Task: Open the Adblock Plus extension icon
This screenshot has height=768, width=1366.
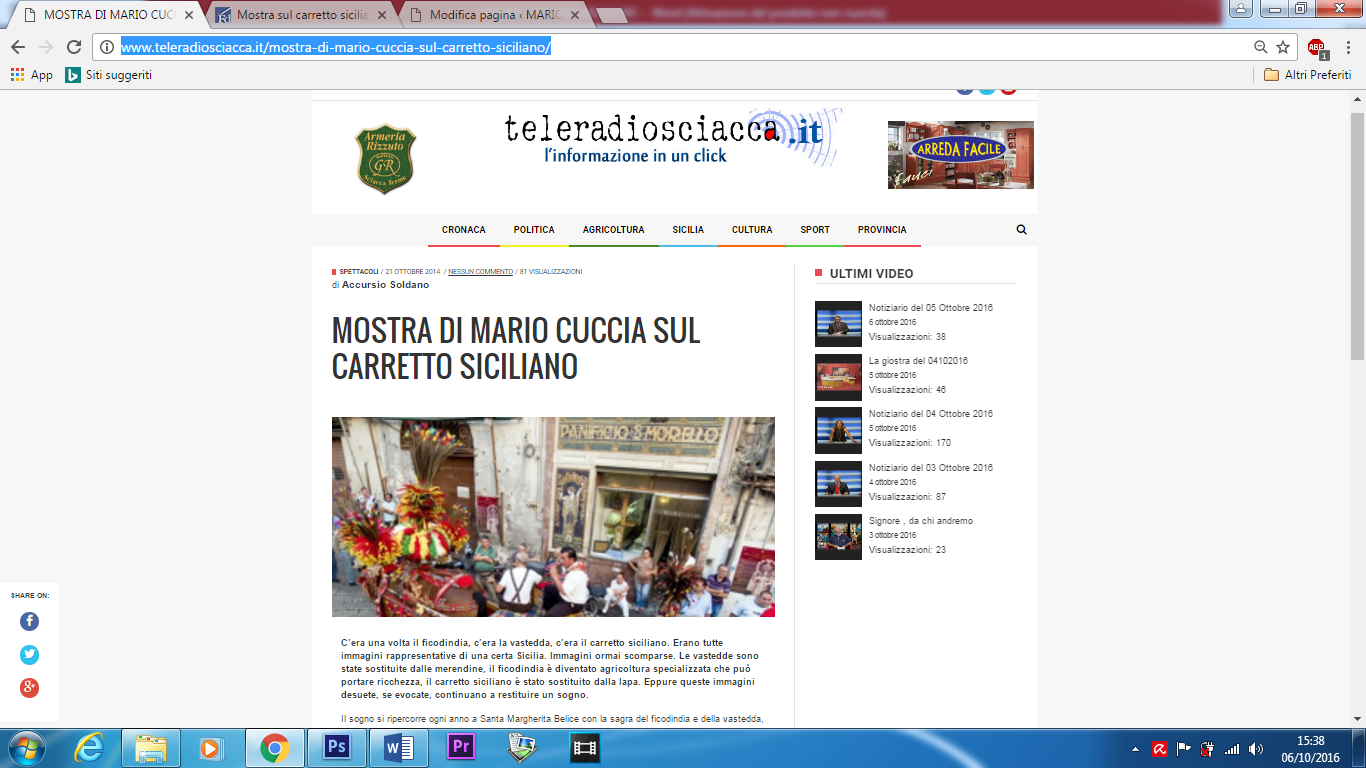Action: coord(1317,47)
